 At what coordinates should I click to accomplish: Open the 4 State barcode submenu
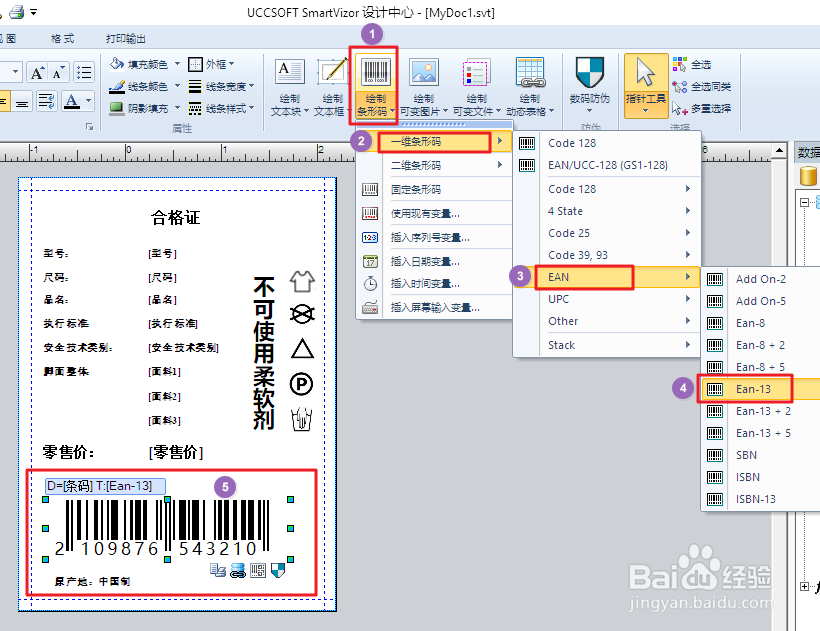607,211
